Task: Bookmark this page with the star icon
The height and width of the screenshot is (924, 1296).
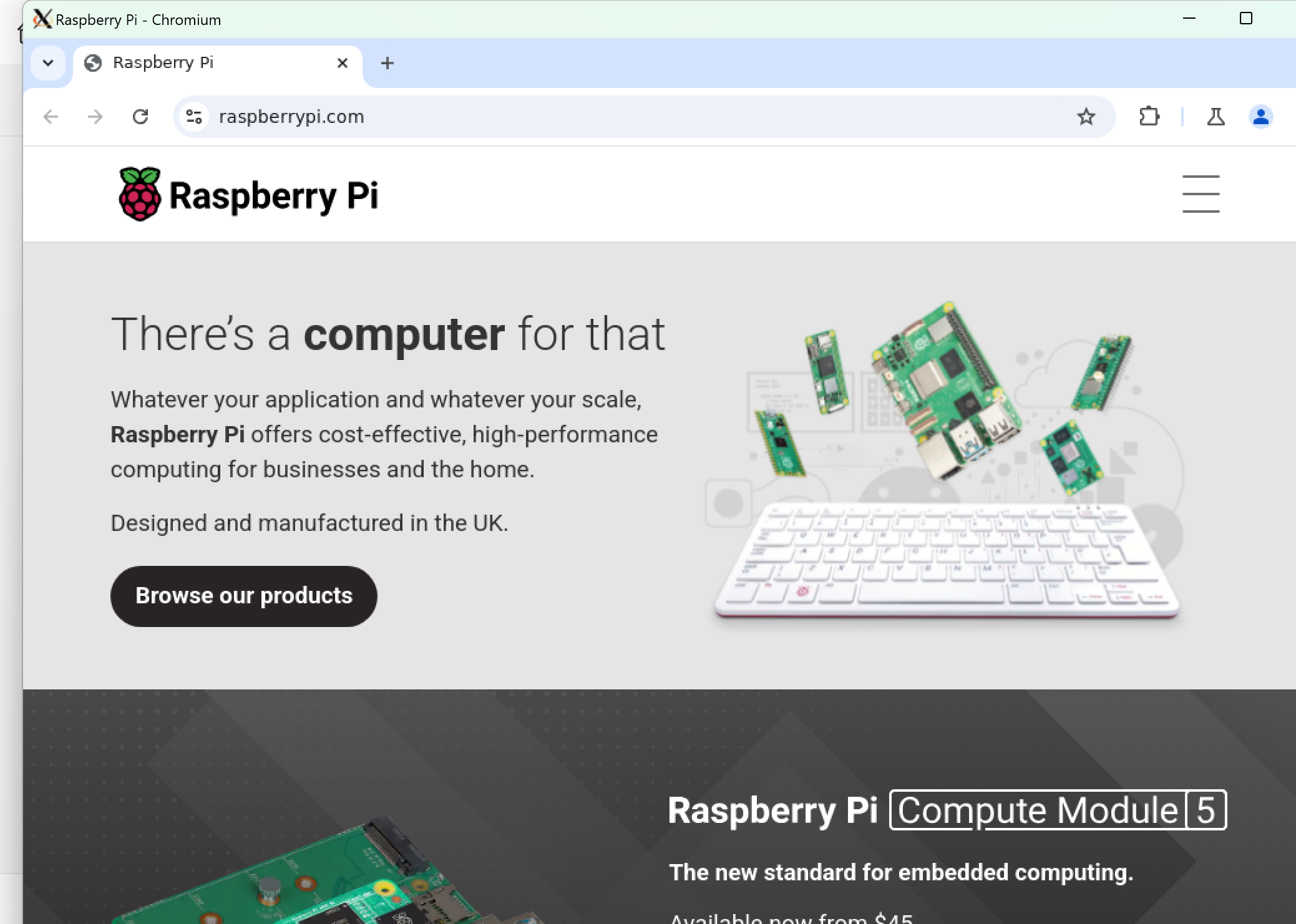Action: [x=1086, y=117]
